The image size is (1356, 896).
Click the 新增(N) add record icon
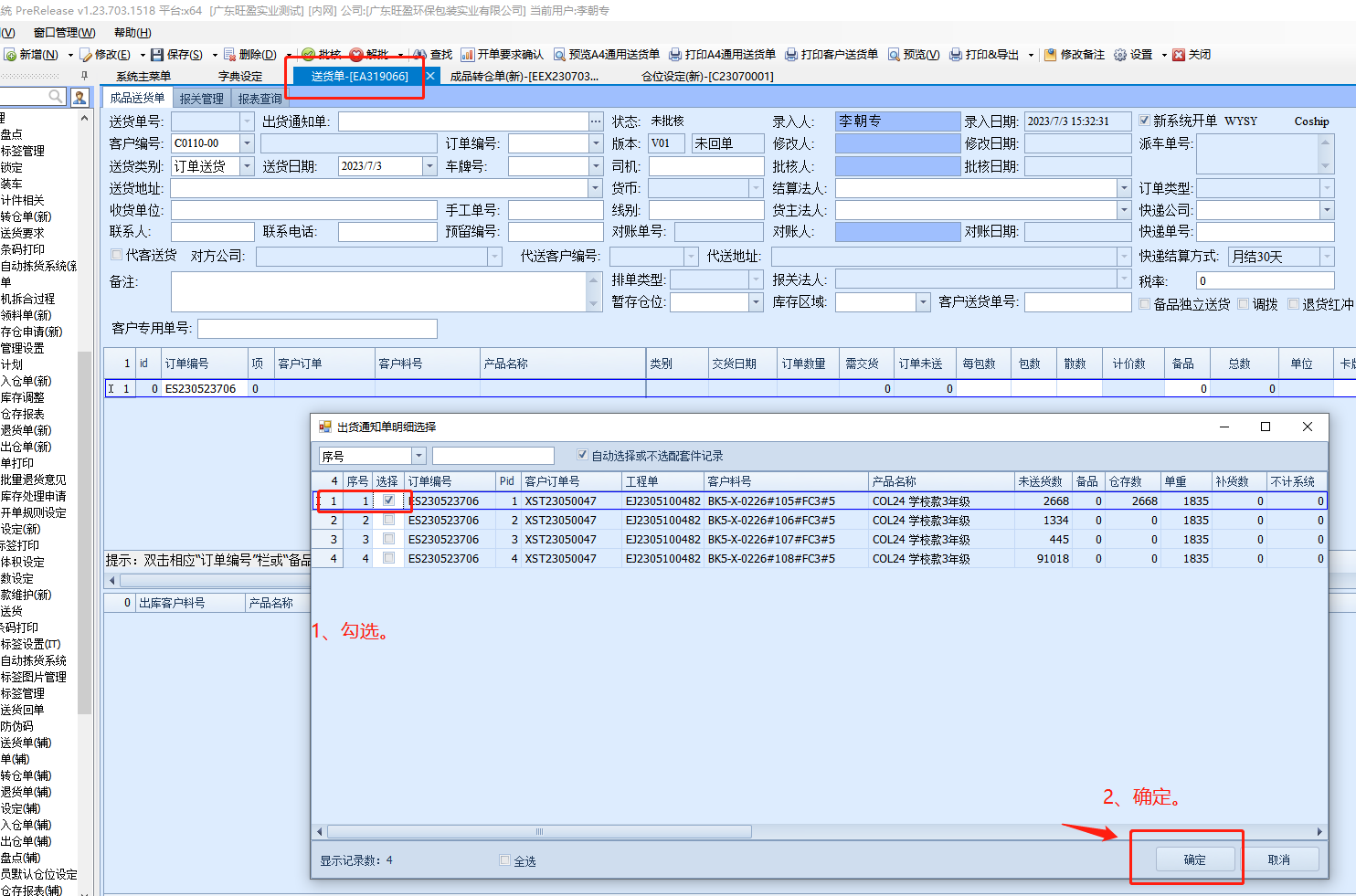pos(10,55)
